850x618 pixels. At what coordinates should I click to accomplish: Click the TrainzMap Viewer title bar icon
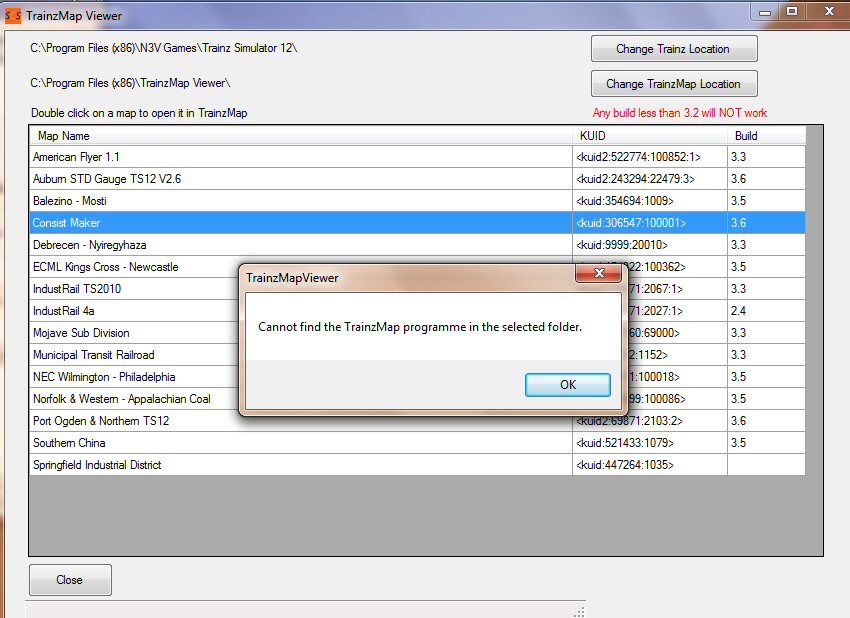[13, 16]
